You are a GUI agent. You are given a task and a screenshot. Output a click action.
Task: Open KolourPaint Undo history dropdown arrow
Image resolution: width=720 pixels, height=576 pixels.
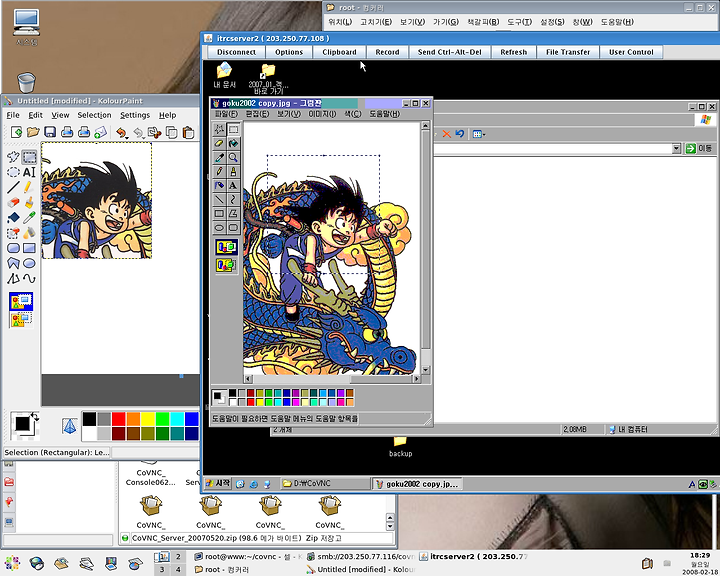click(126, 136)
